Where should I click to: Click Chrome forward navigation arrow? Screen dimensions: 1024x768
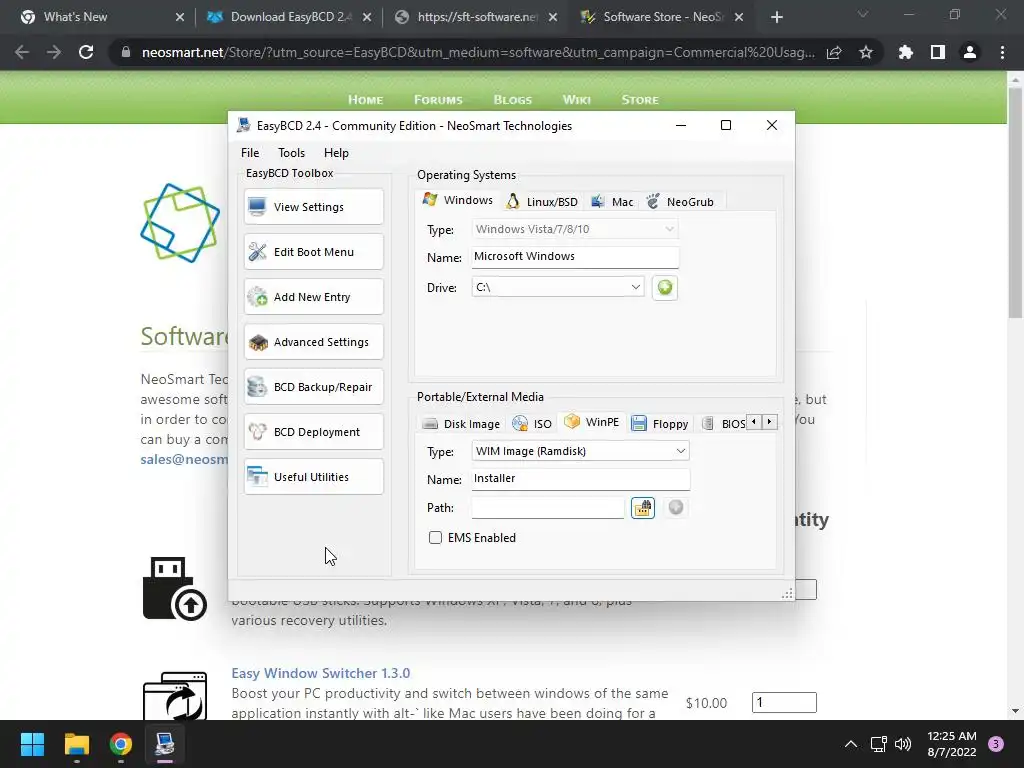pyautogui.click(x=54, y=52)
